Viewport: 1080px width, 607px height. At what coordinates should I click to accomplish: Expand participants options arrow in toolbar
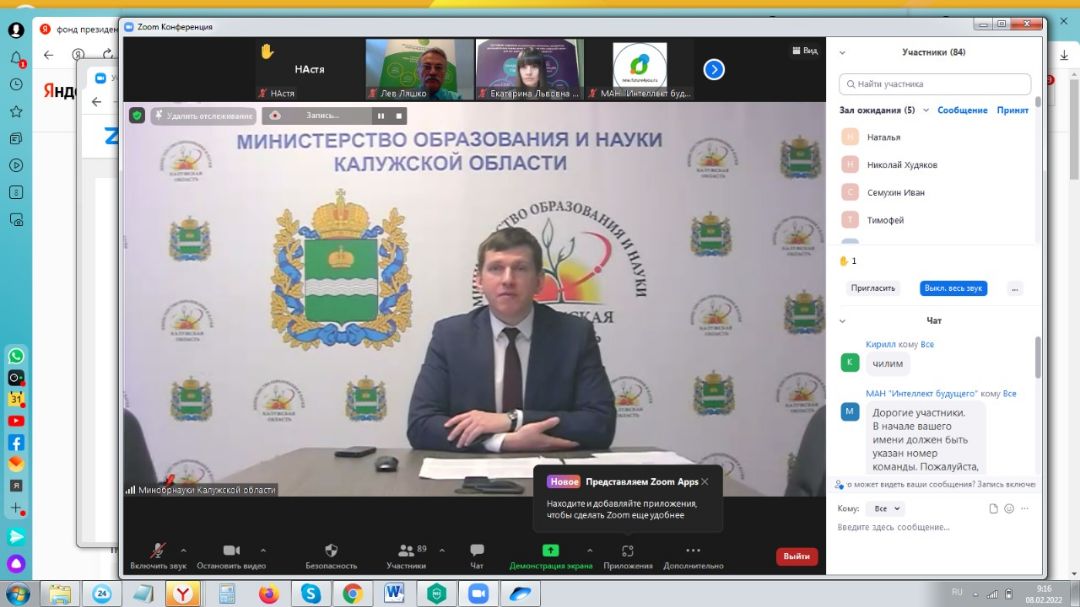pos(442,550)
